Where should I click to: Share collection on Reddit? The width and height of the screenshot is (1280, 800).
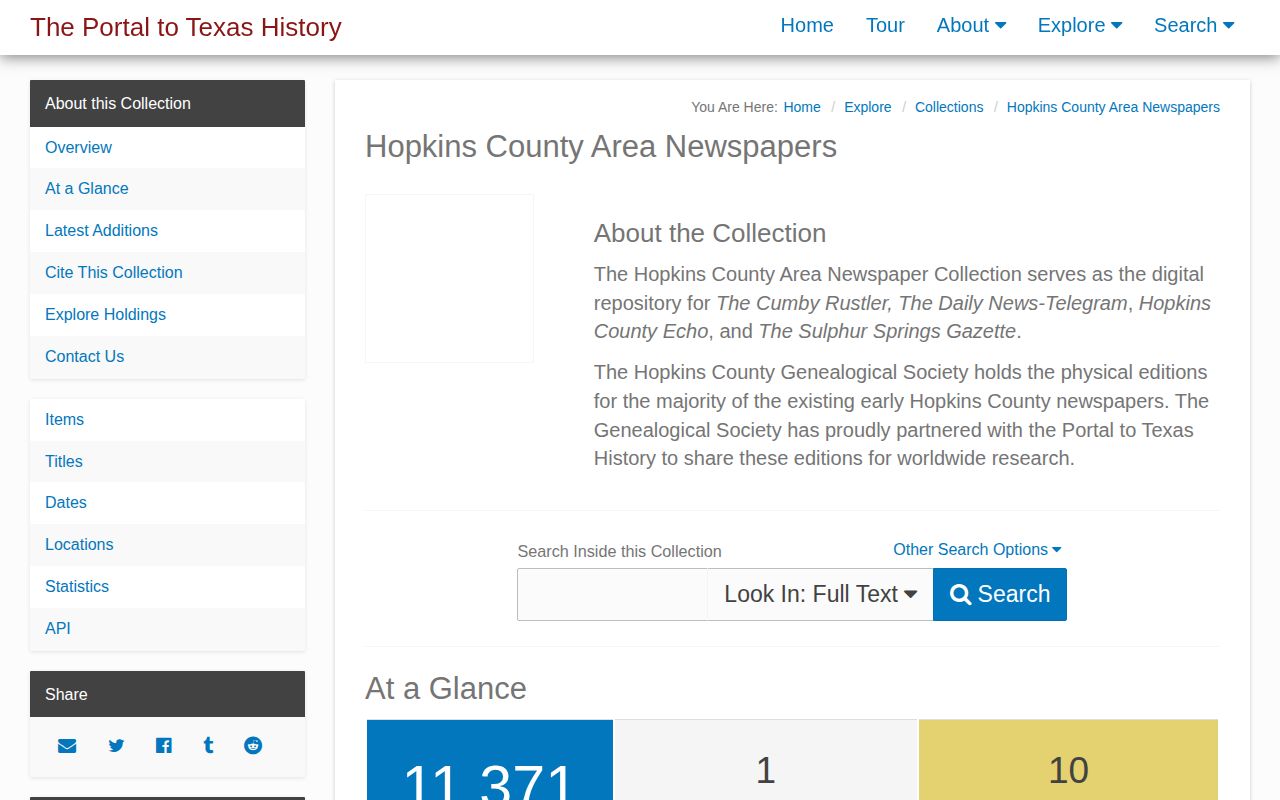253,745
